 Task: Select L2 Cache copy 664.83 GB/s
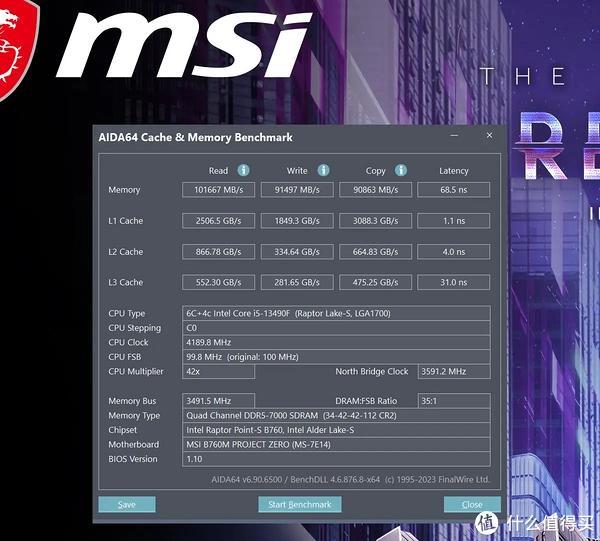click(375, 252)
